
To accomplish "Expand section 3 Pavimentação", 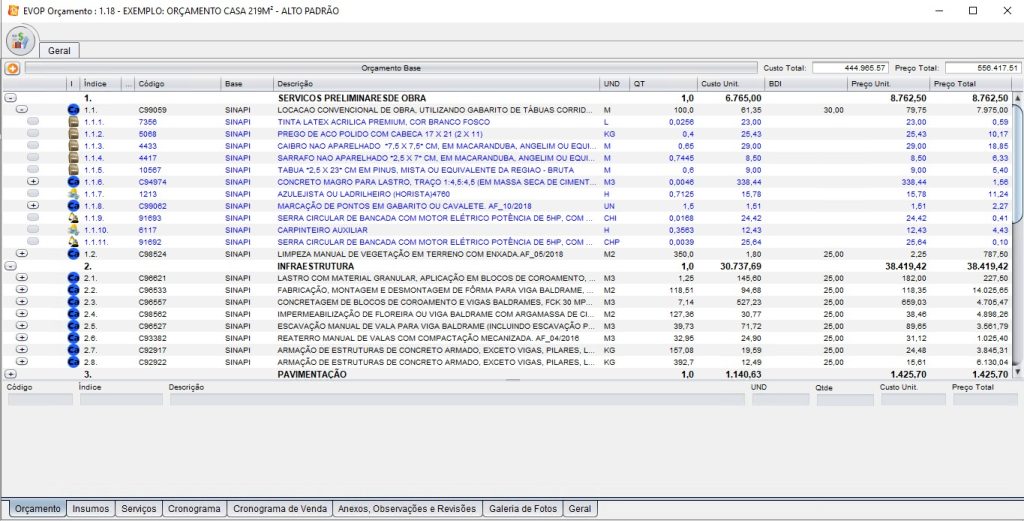I will [10, 374].
